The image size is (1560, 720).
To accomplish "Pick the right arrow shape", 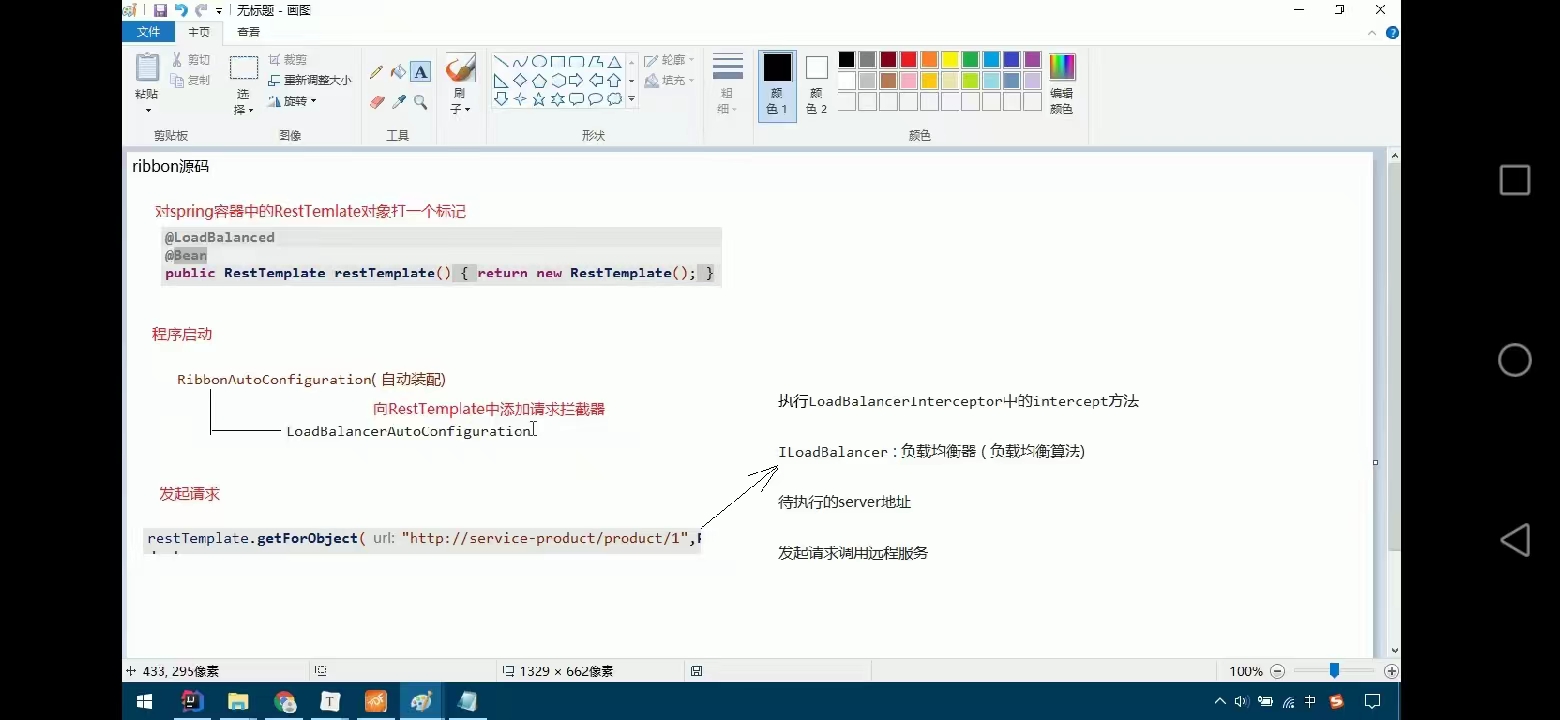I will tap(577, 80).
